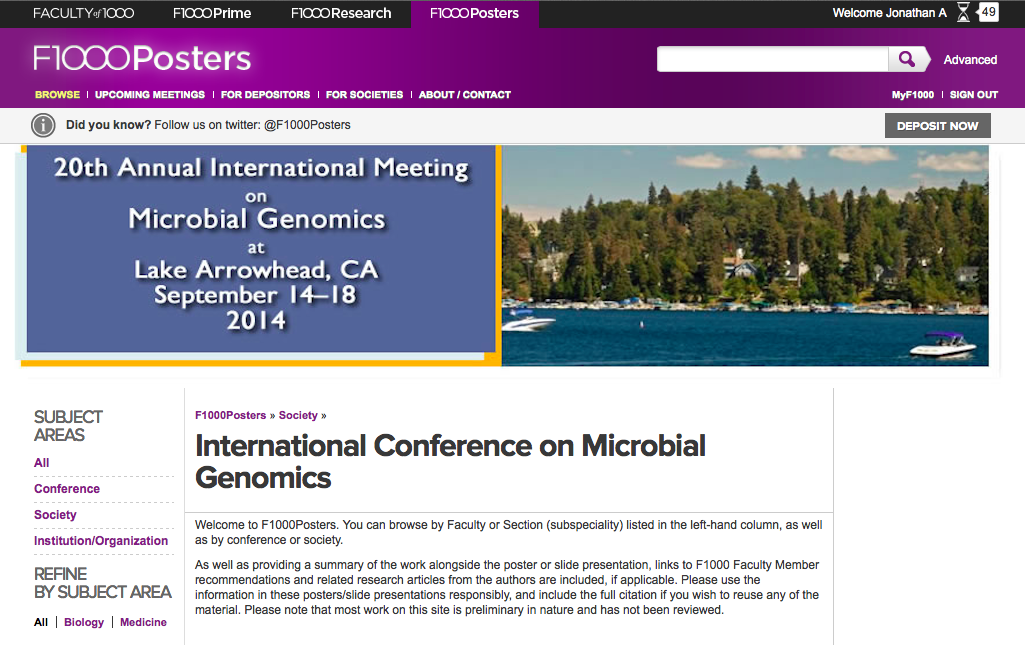Click the Microbial Genomics meeting banner
The width and height of the screenshot is (1025, 645).
pyautogui.click(x=504, y=255)
